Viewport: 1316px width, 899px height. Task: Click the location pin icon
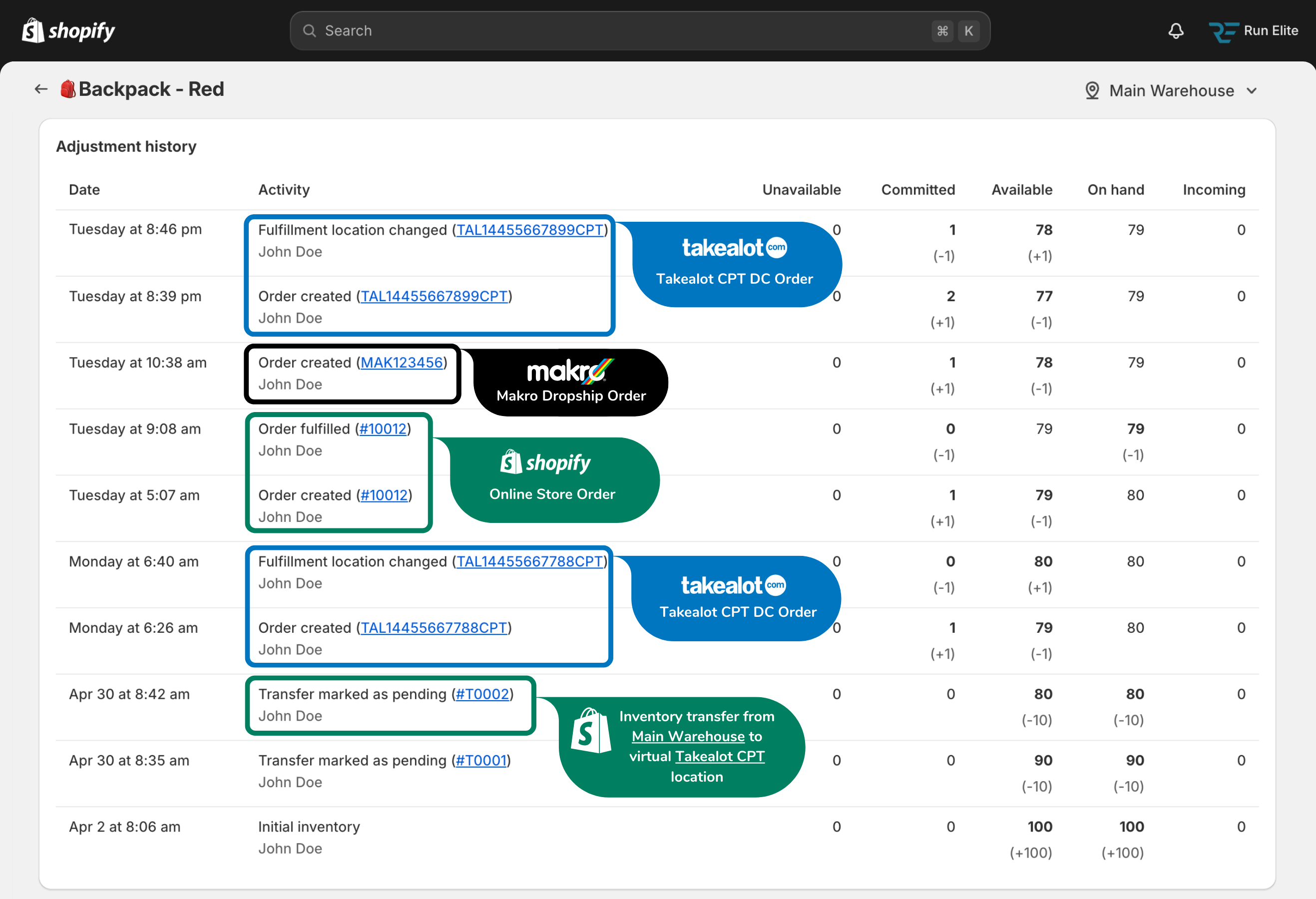pos(1092,90)
